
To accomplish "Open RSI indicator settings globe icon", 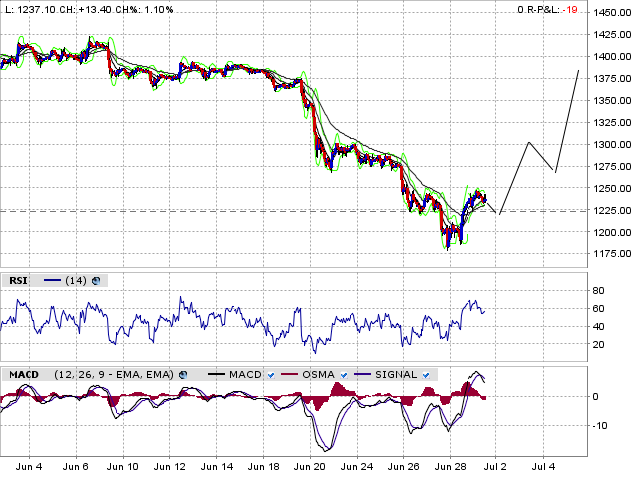I will [x=96, y=281].
